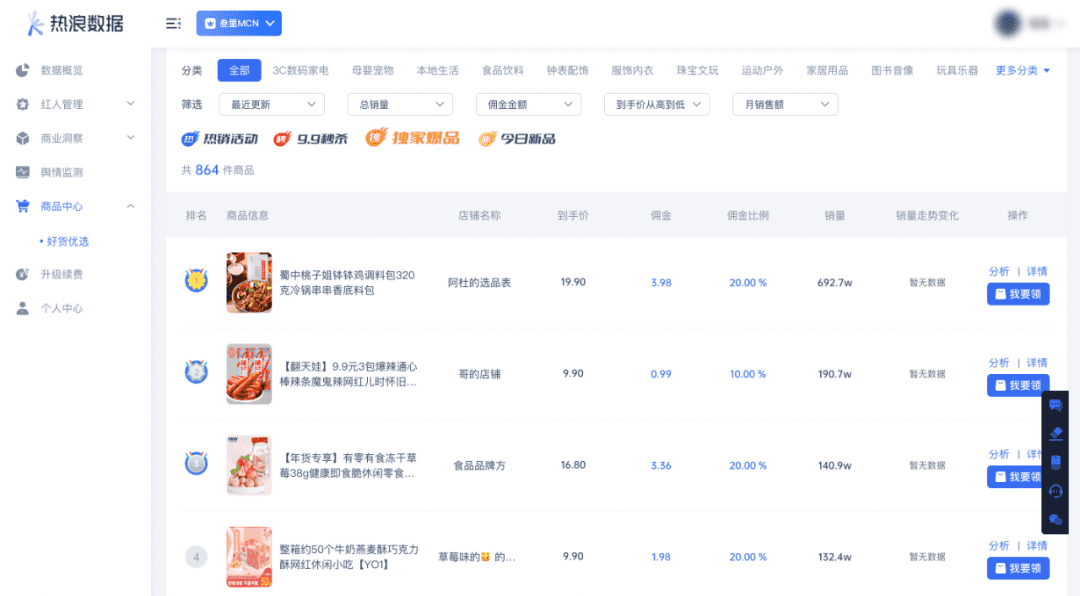This screenshot has height=596, width=1080.
Task: Click the 数据概览 pie chart icon
Action: point(23,70)
